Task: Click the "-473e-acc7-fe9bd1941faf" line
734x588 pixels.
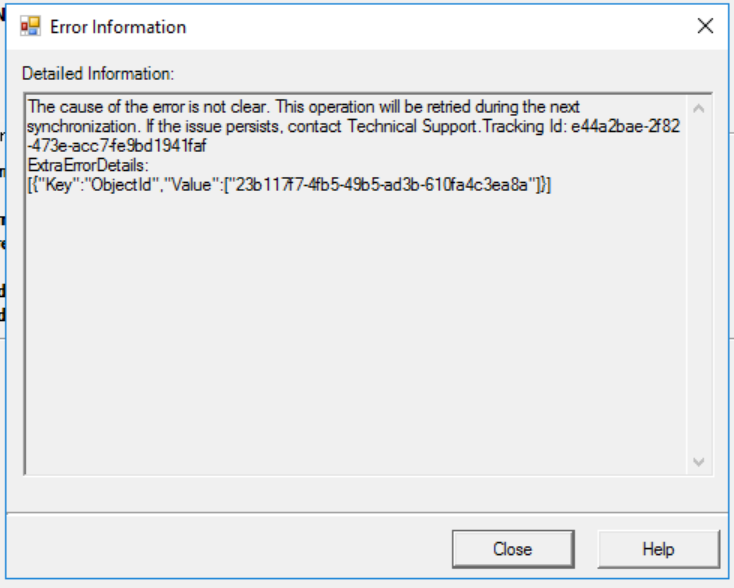Action: (118, 145)
